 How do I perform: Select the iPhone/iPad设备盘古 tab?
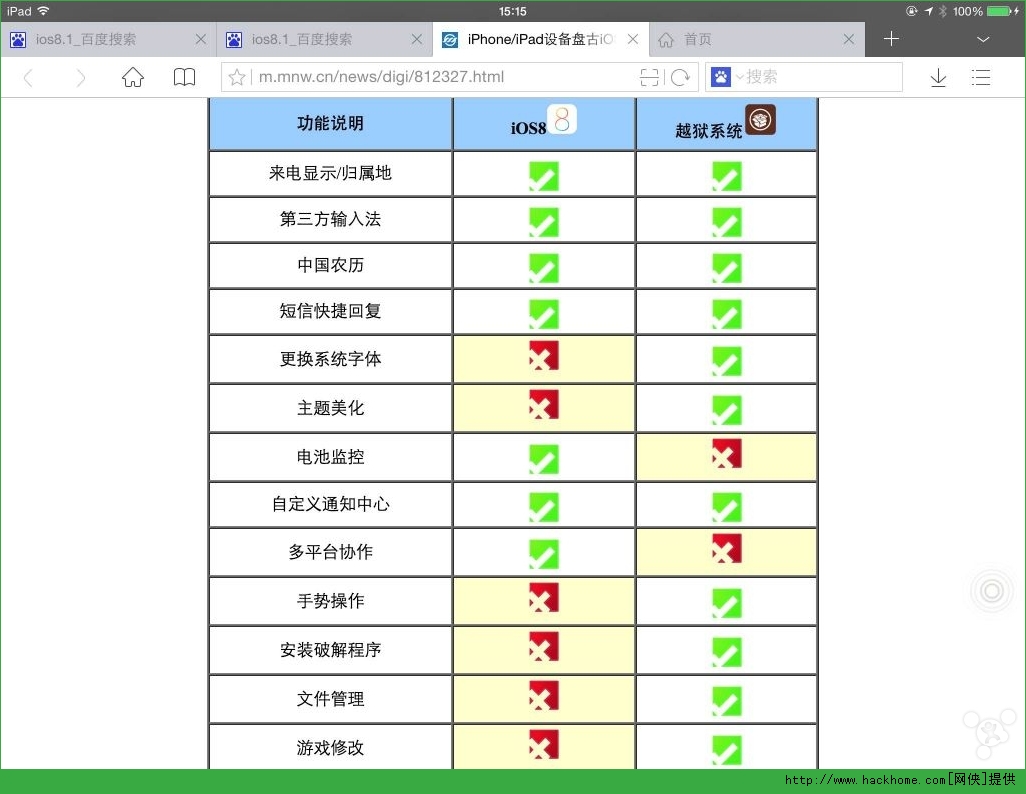click(540, 39)
